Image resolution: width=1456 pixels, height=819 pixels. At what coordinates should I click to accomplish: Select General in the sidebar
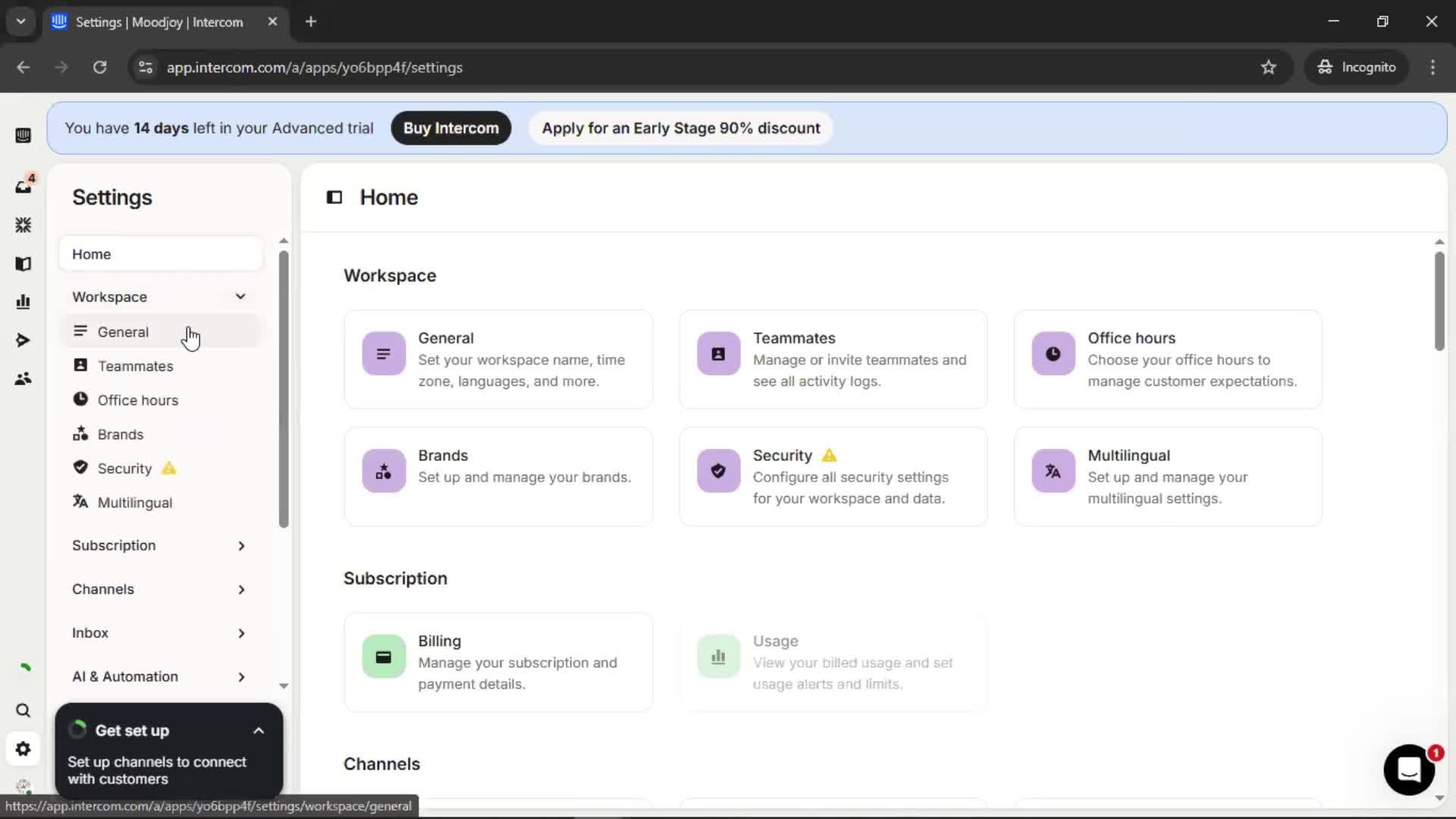(161, 332)
